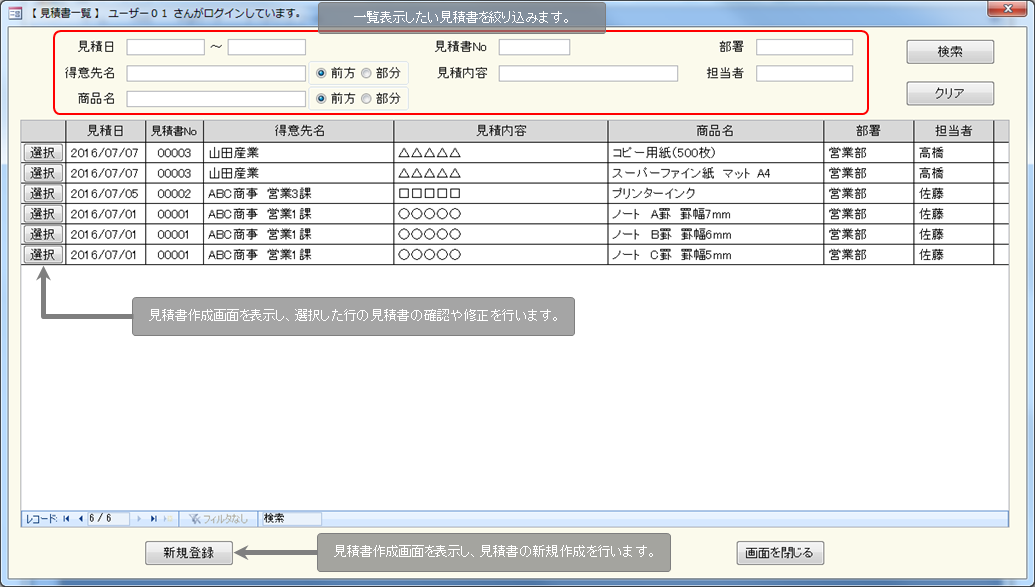Screen dimensions: 1035x587
Task: Go to previous record in navigator
Action: tap(80, 519)
